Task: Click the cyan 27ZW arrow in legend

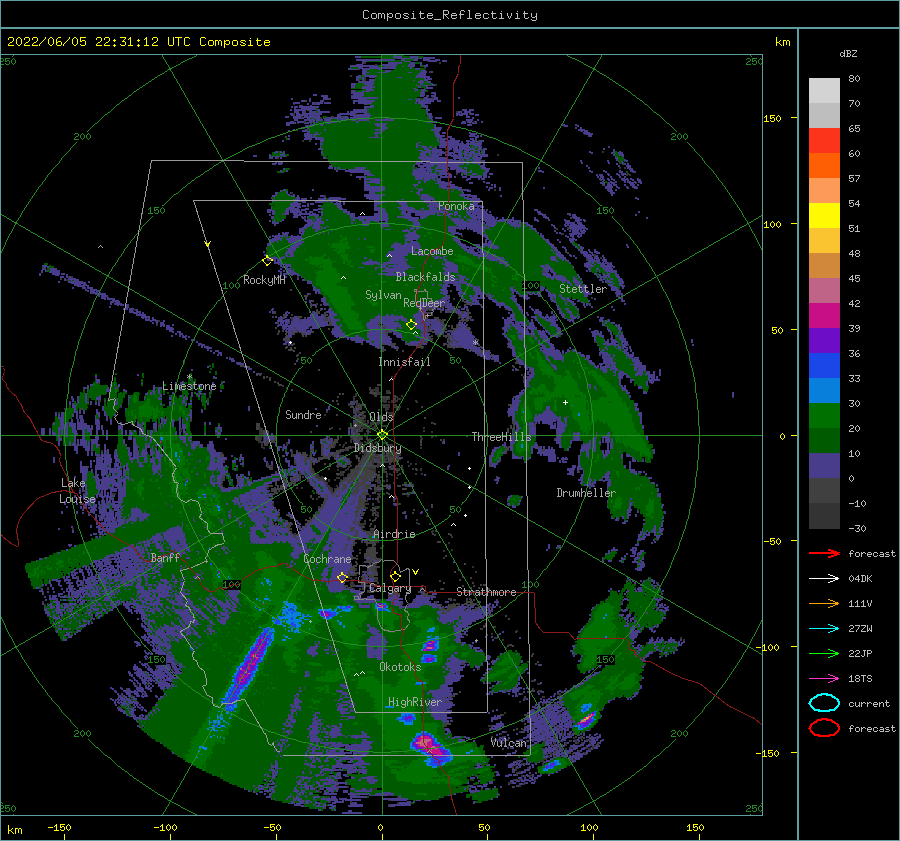Action: pyautogui.click(x=824, y=629)
